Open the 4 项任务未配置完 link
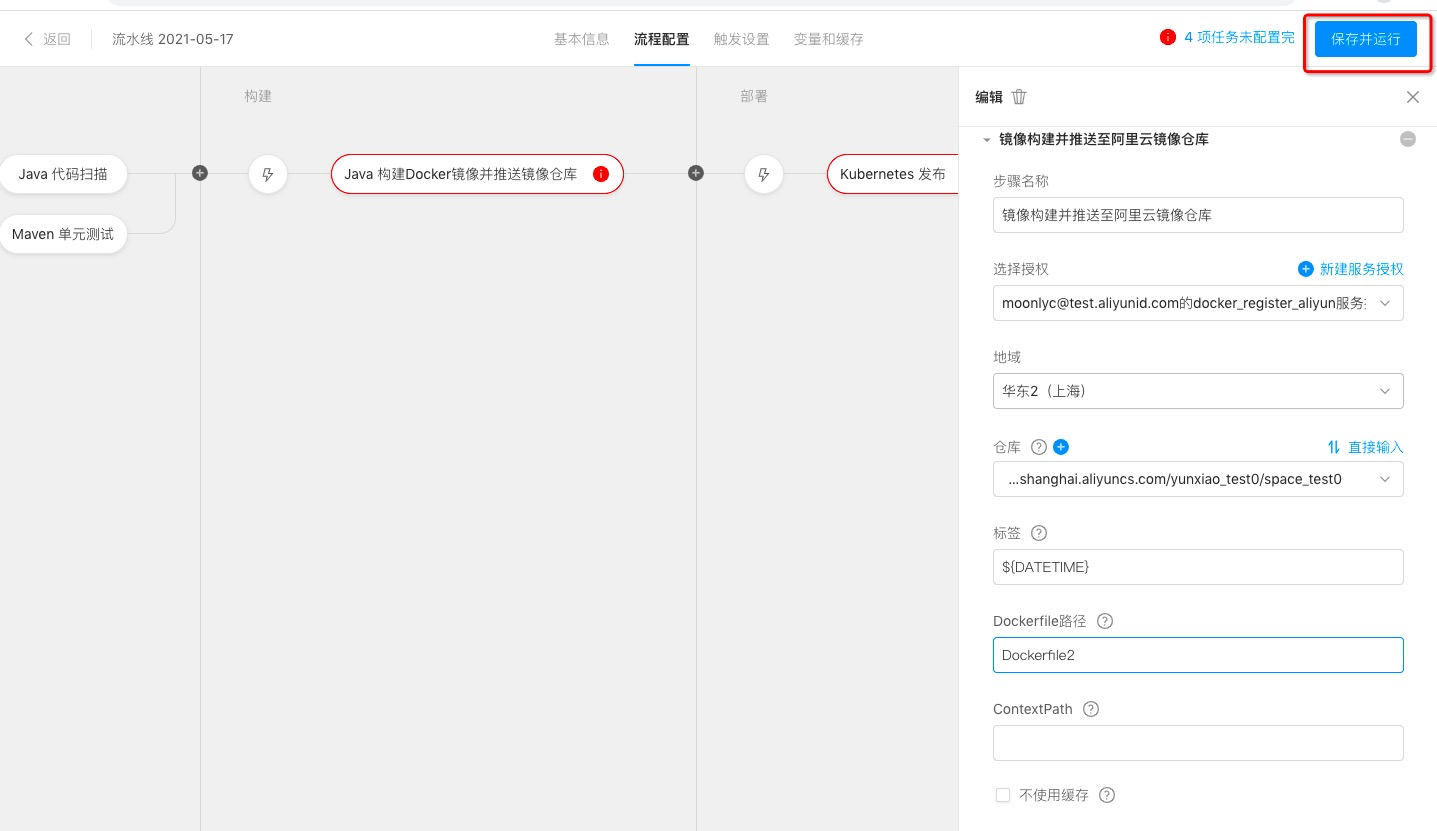 coord(1239,38)
